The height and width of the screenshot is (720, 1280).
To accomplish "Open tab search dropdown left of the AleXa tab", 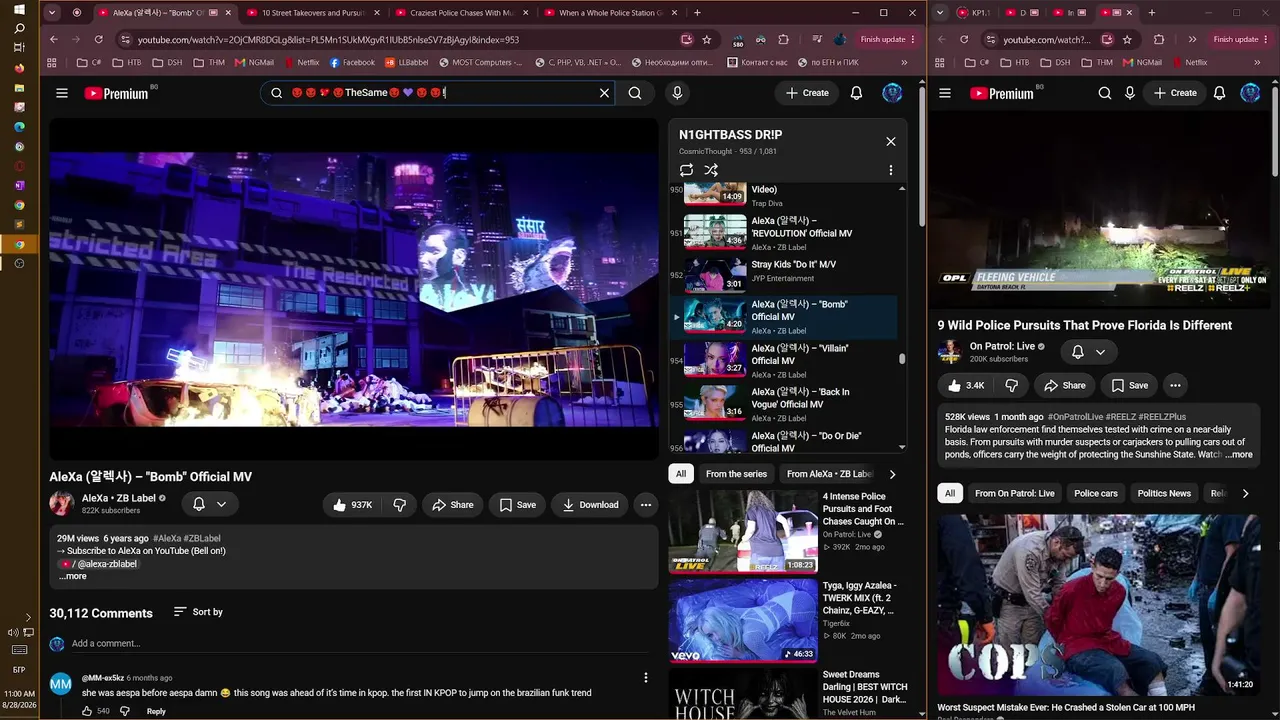I will [52, 13].
